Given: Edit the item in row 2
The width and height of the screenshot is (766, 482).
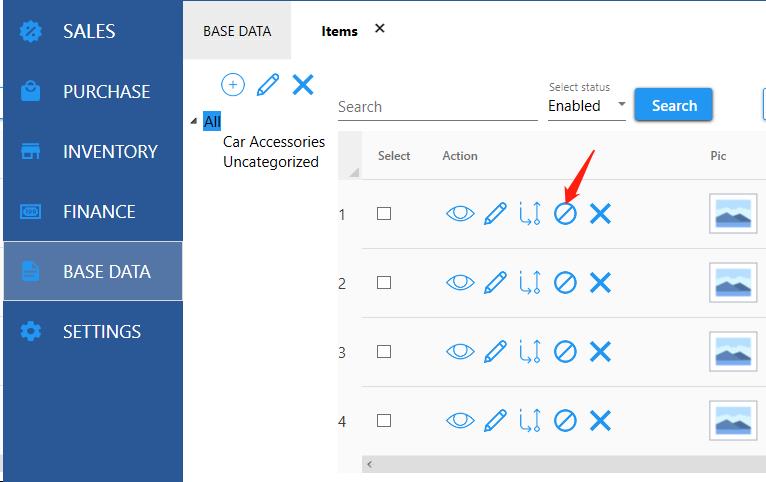Looking at the screenshot, I should (x=495, y=283).
